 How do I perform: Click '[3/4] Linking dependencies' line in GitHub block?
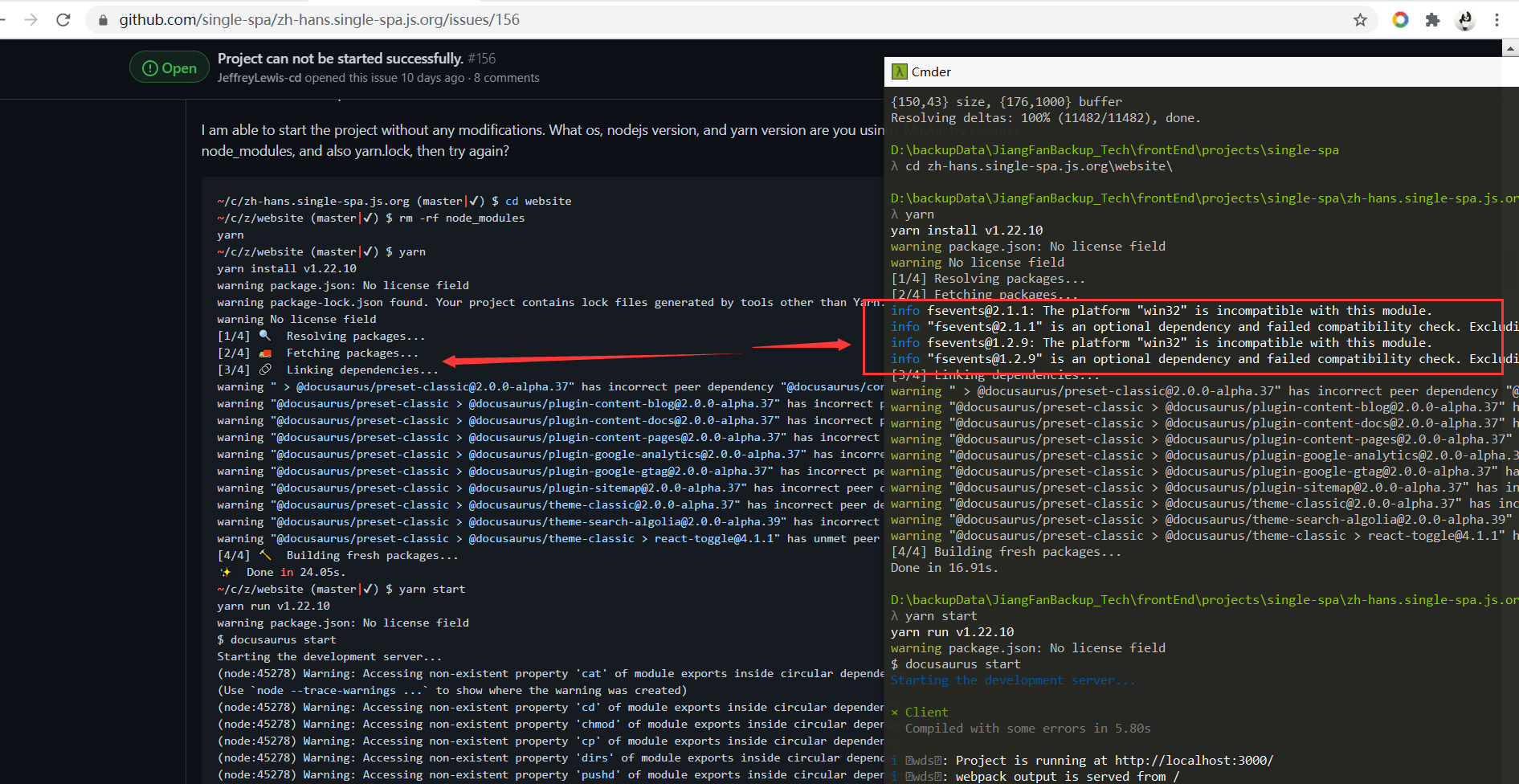tap(328, 370)
